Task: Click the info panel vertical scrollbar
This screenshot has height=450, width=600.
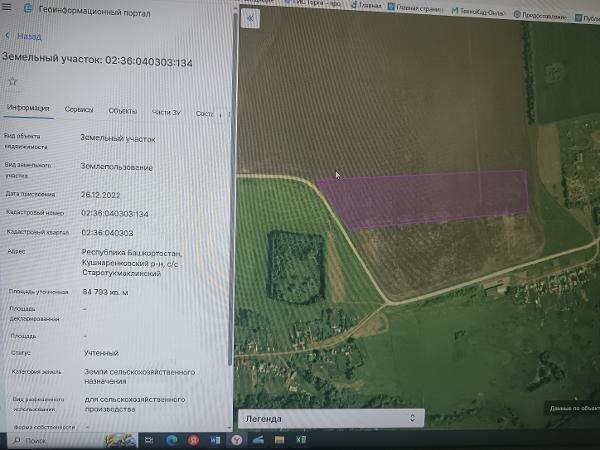Action: click(230, 191)
